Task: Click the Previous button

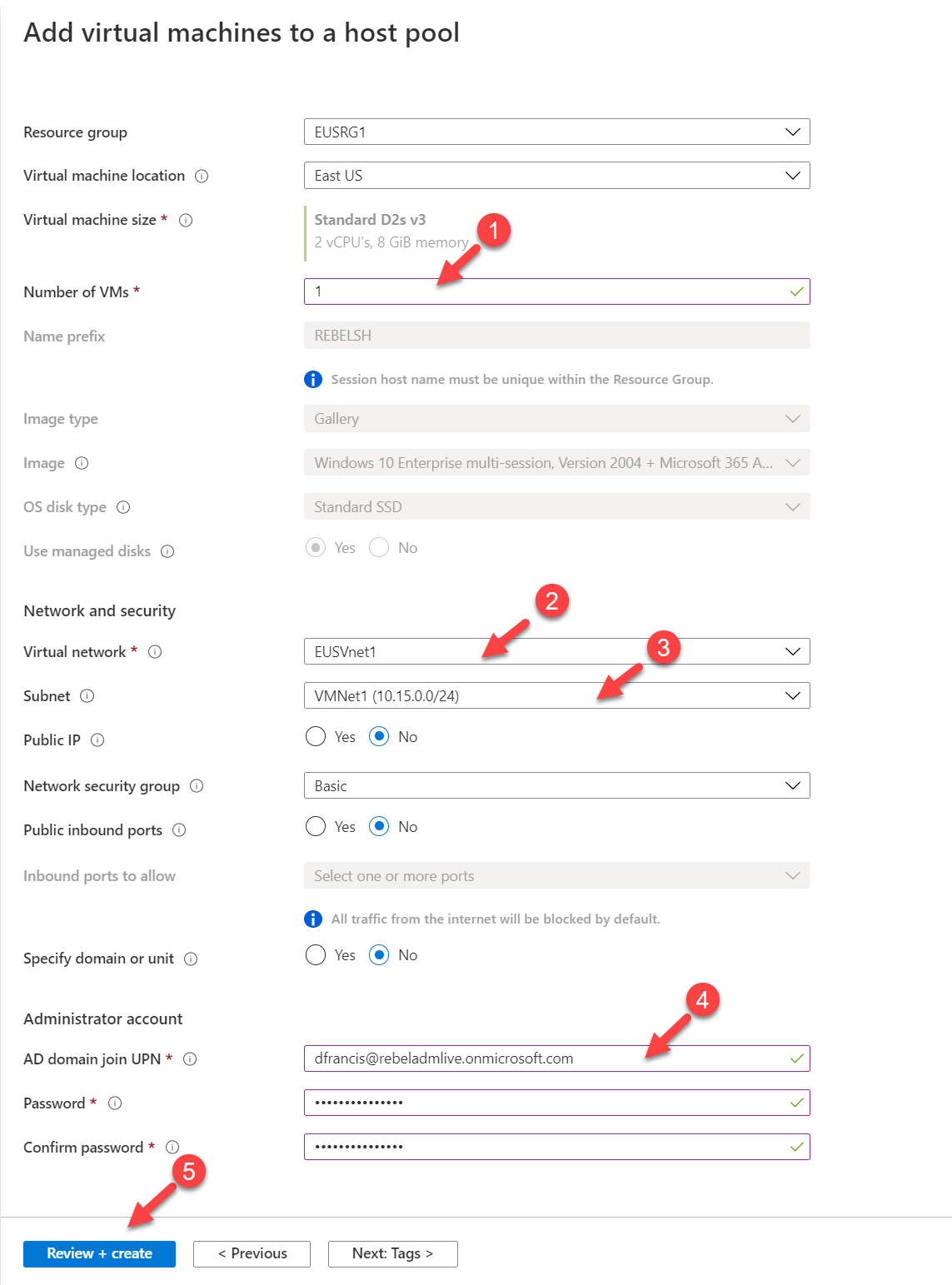Action: [x=252, y=1253]
